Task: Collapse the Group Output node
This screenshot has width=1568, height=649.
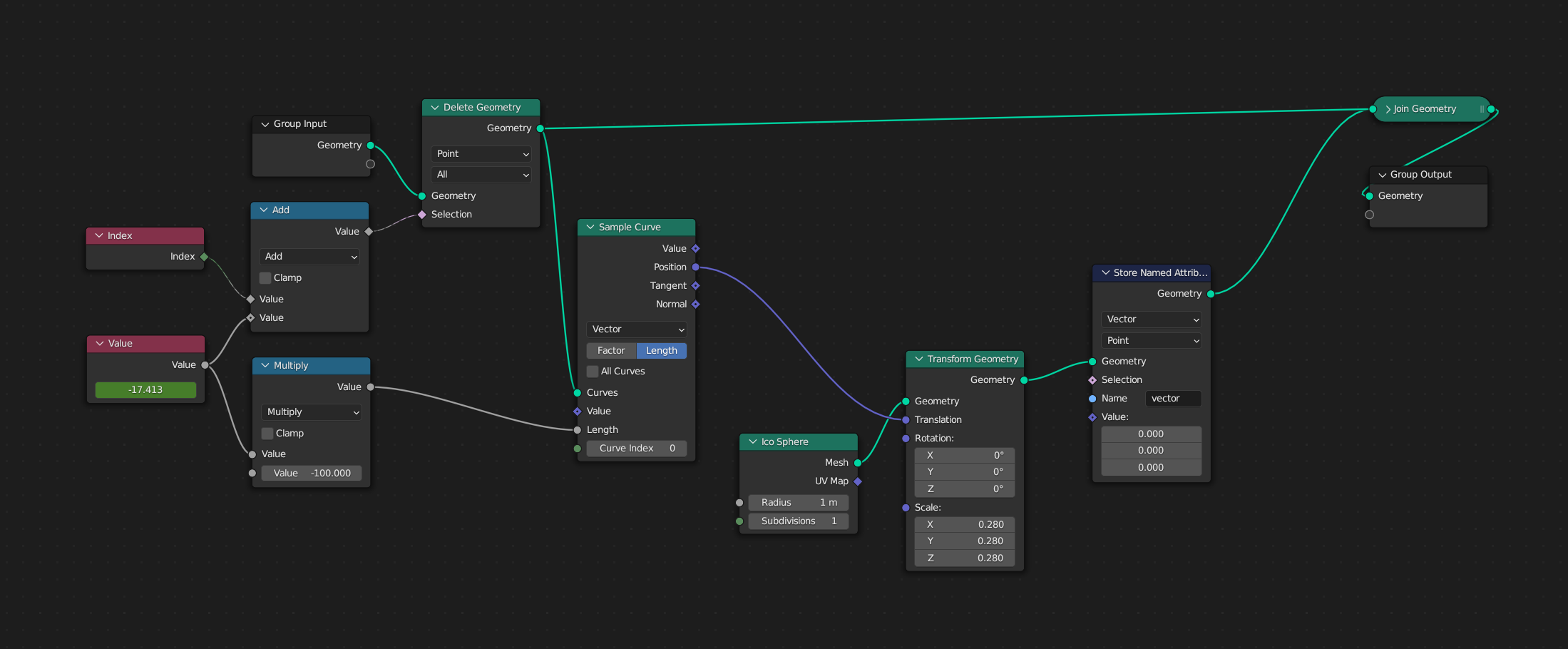Action: [1382, 175]
